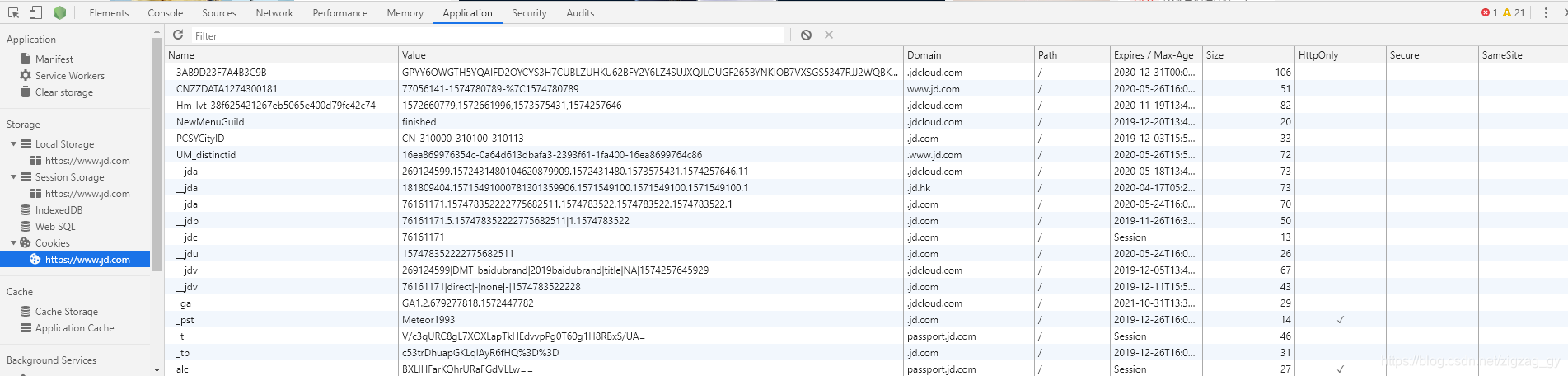Switch to the Network tab
Screen dimensions: 1568x376
pyautogui.click(x=274, y=13)
